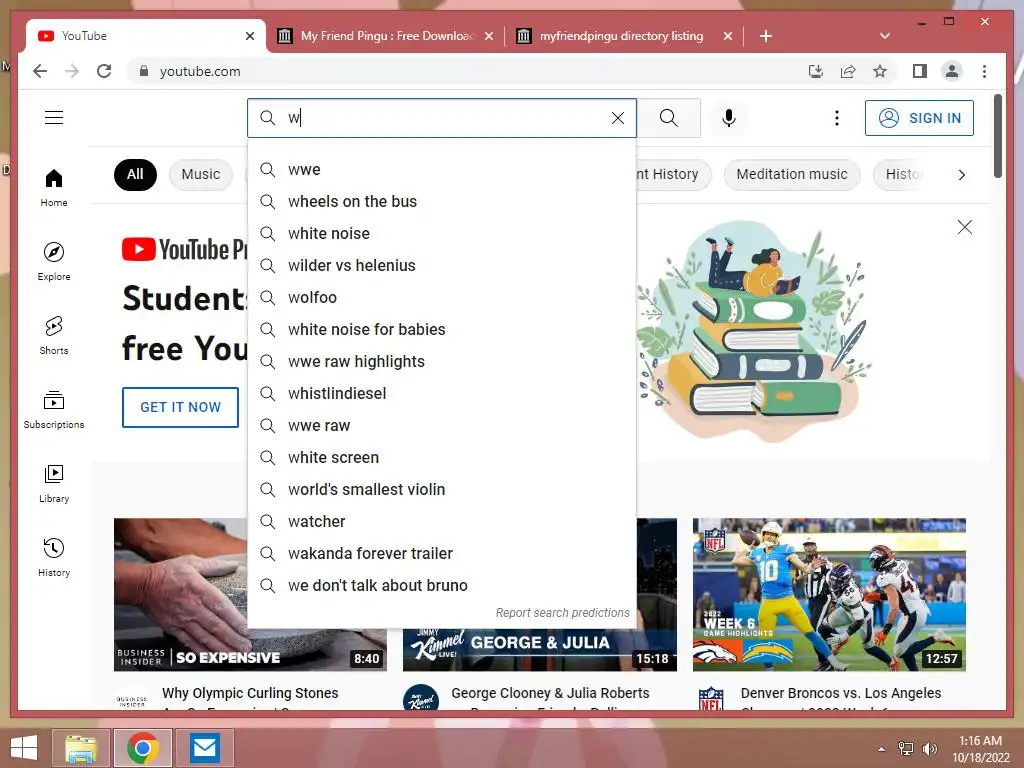Open the Windows Start button

click(24, 748)
